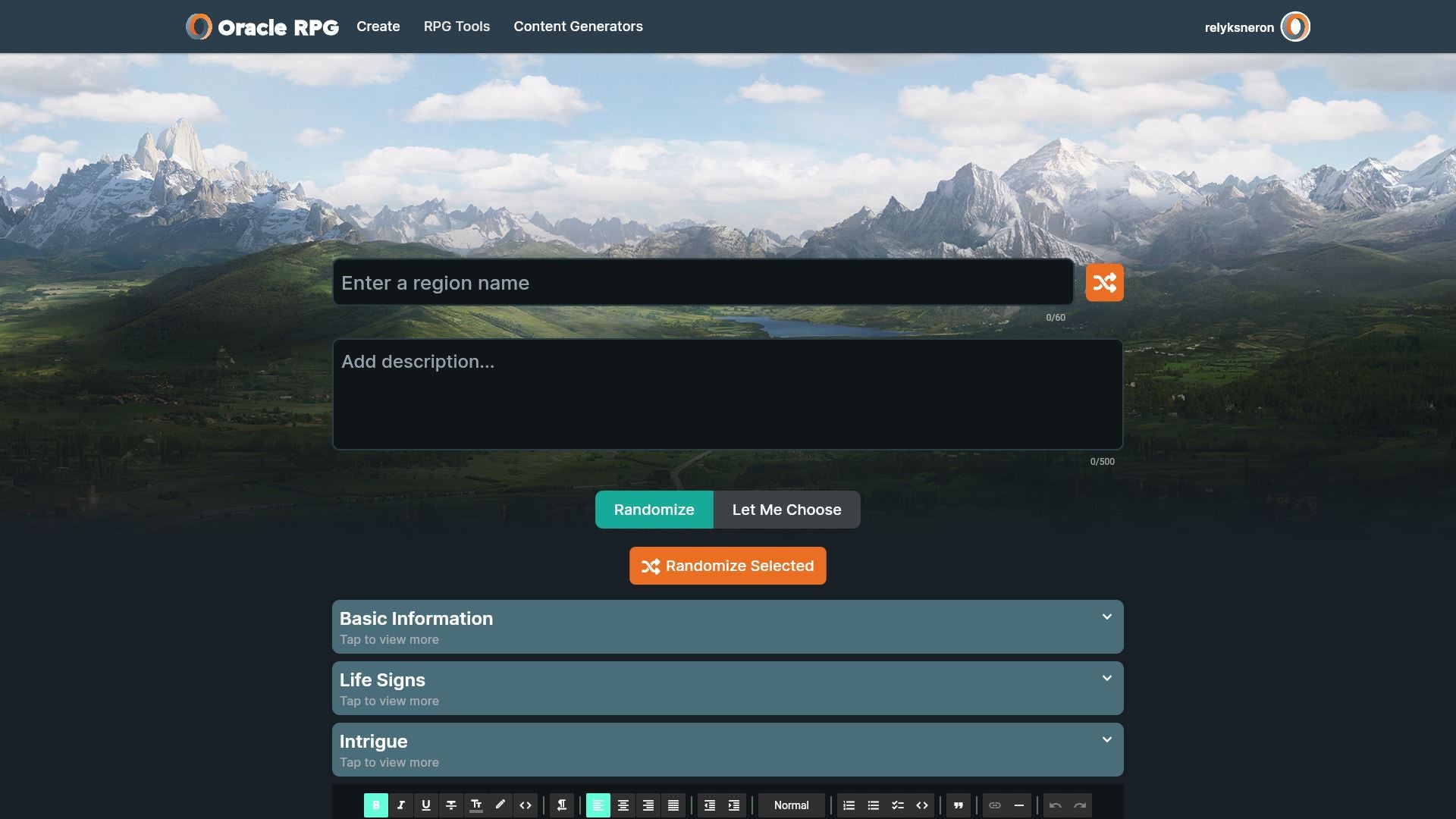Open the Content Generators menu
The width and height of the screenshot is (1456, 819).
point(578,27)
